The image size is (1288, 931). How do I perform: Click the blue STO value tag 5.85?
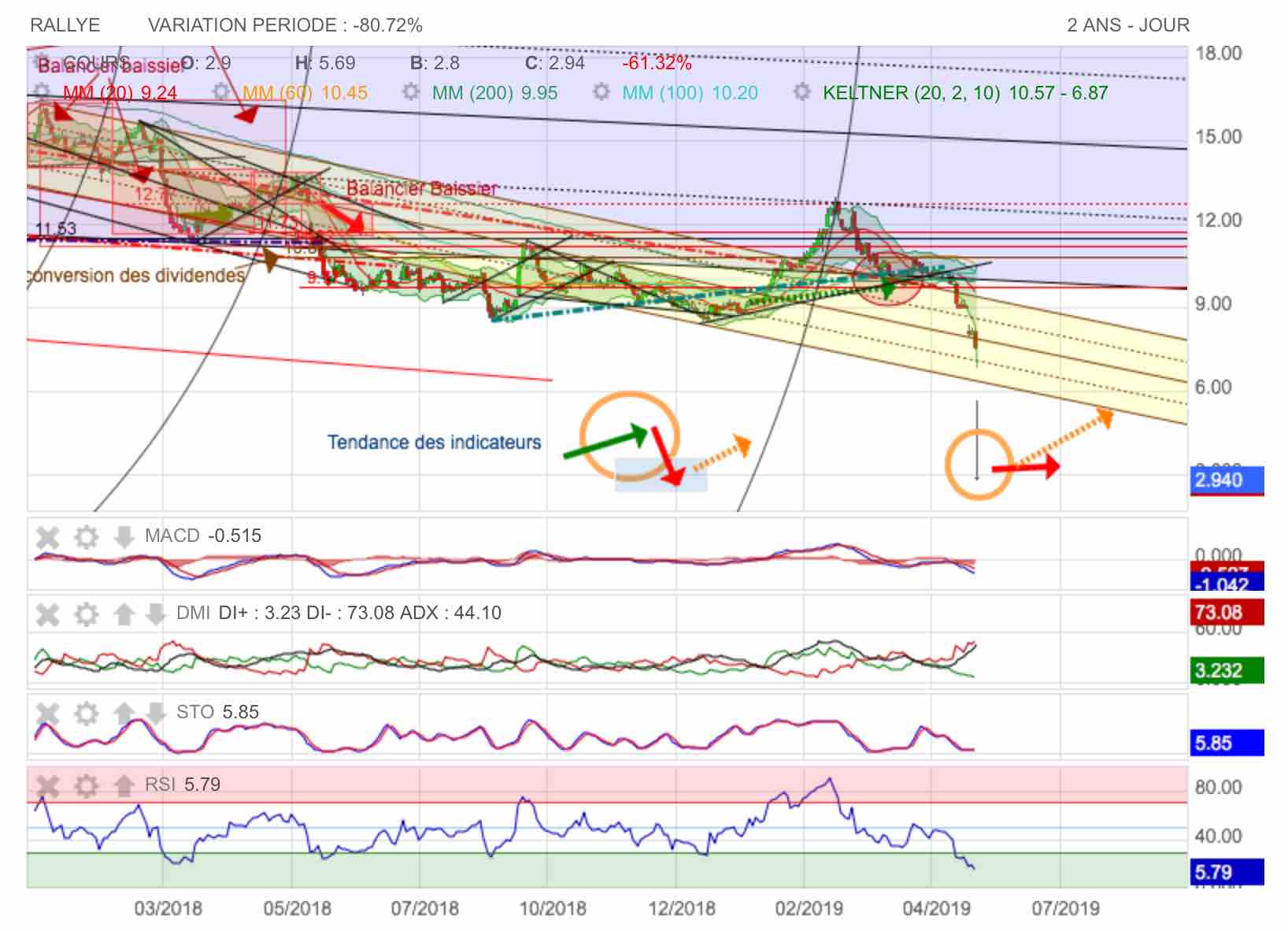coord(1226,743)
